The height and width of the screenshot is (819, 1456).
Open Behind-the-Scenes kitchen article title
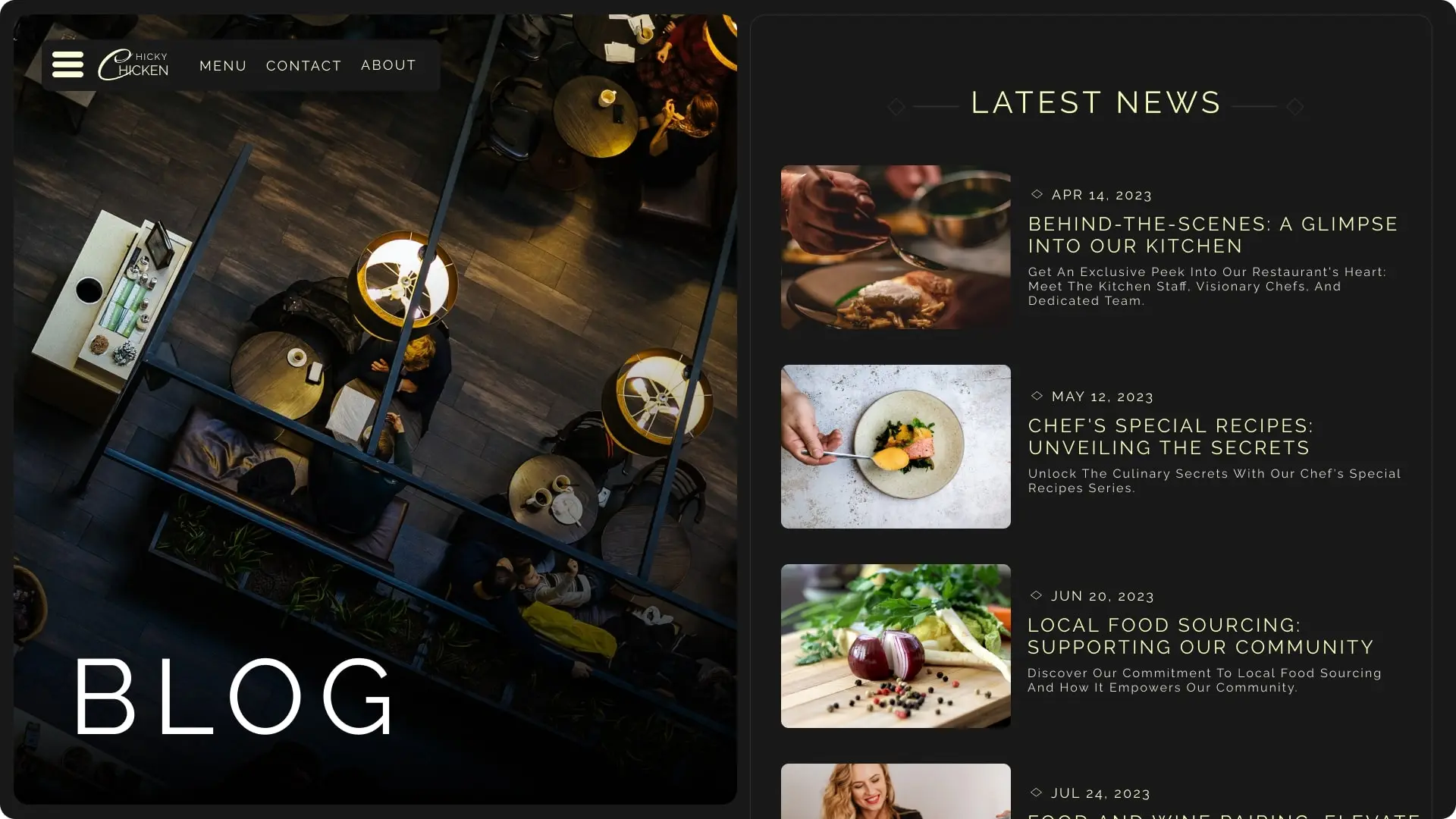pyautogui.click(x=1213, y=235)
